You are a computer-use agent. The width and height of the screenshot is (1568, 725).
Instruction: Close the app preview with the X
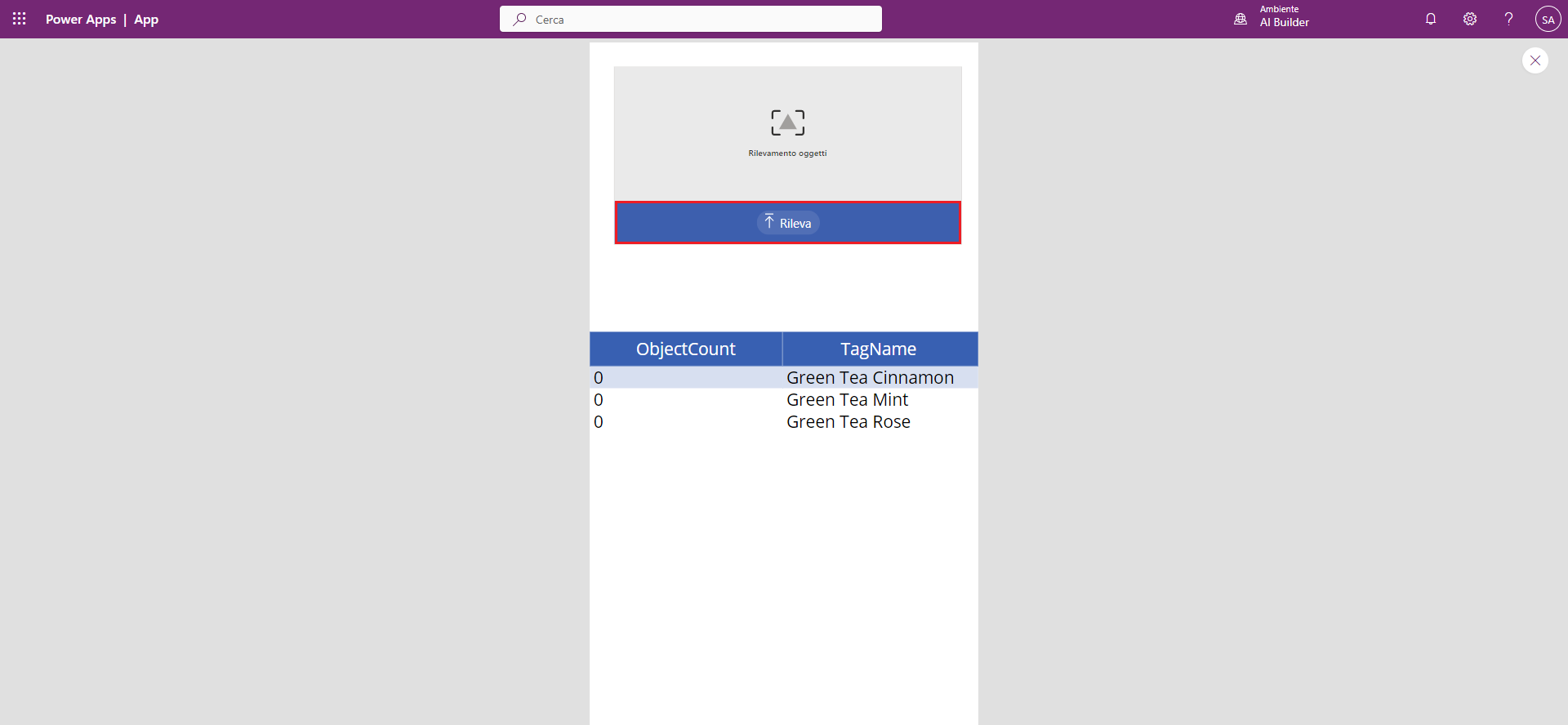[1535, 60]
